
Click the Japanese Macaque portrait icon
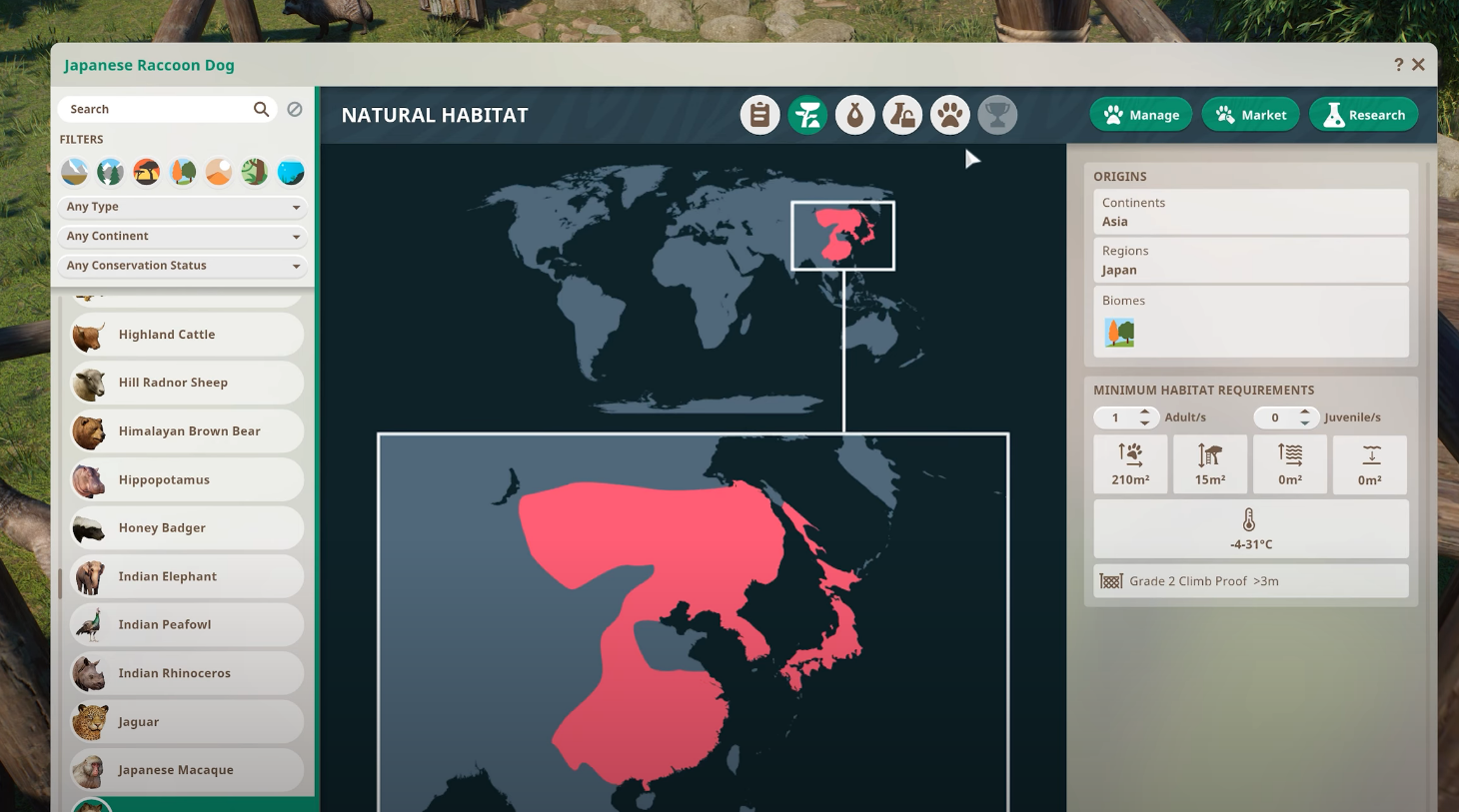point(89,770)
